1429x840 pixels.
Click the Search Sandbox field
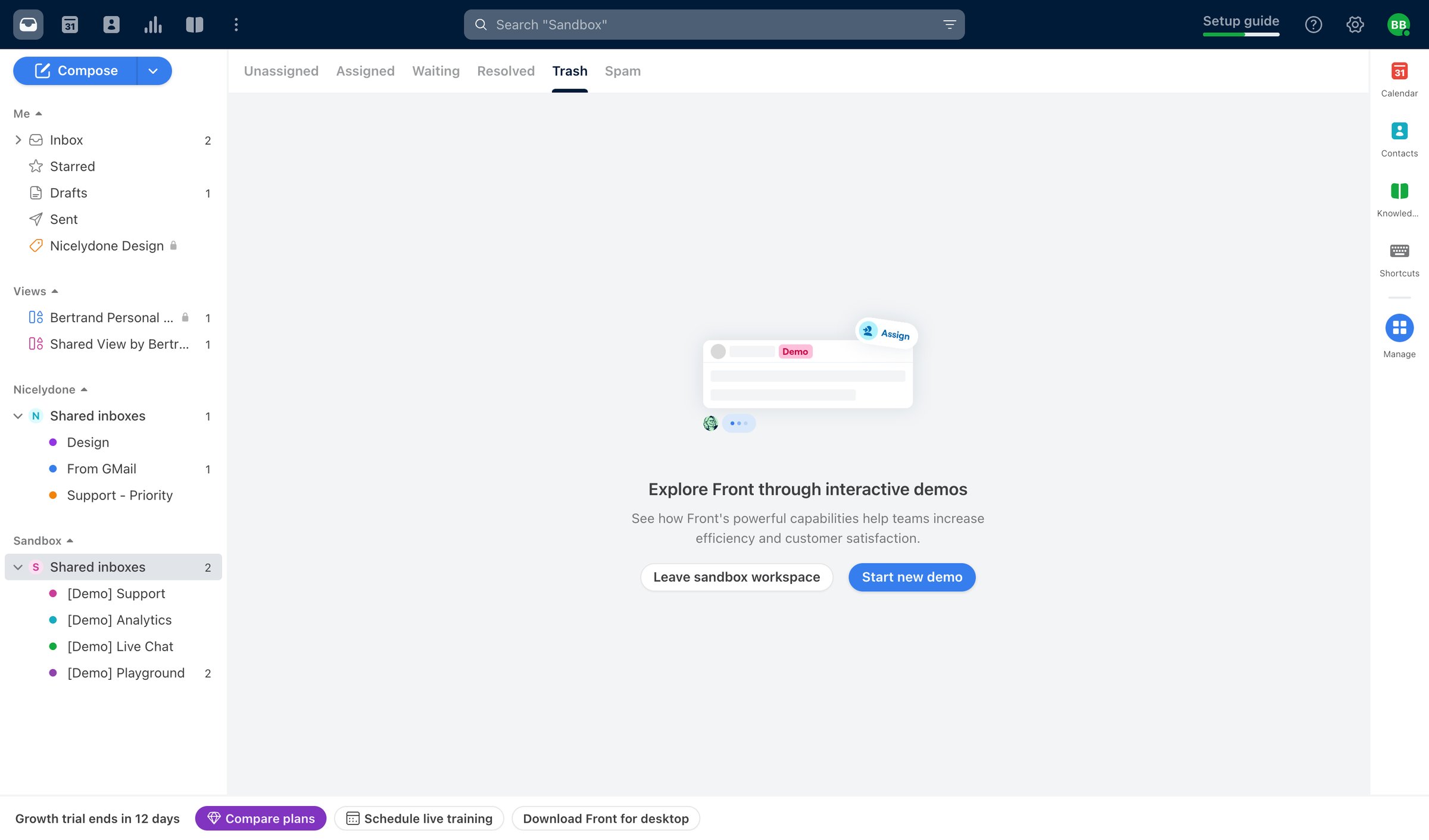(x=714, y=24)
